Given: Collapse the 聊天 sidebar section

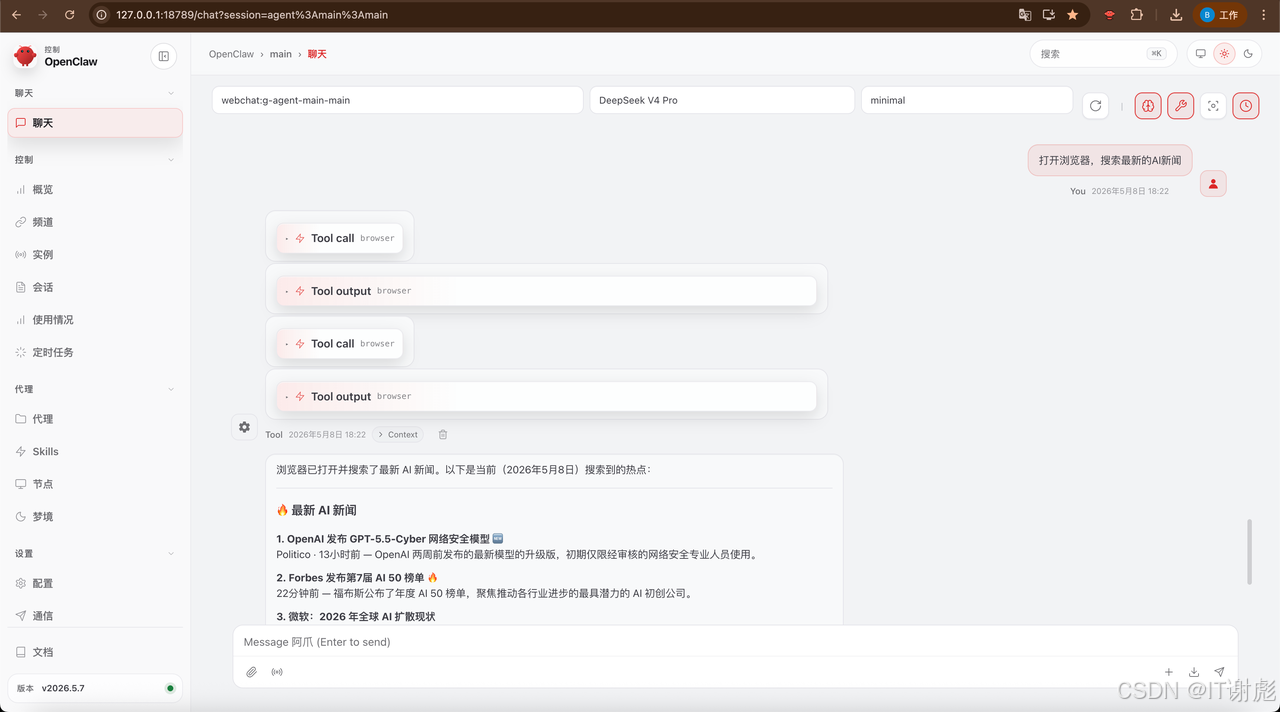Looking at the screenshot, I should (x=95, y=93).
